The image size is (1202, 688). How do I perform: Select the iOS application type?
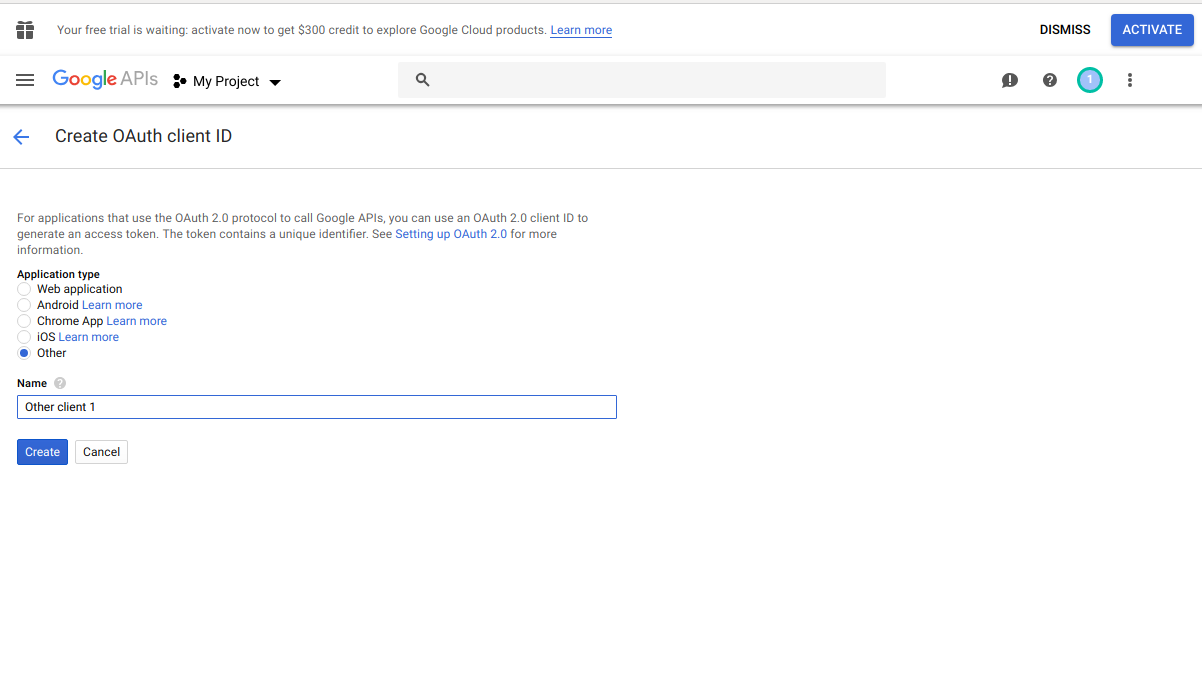pos(23,337)
